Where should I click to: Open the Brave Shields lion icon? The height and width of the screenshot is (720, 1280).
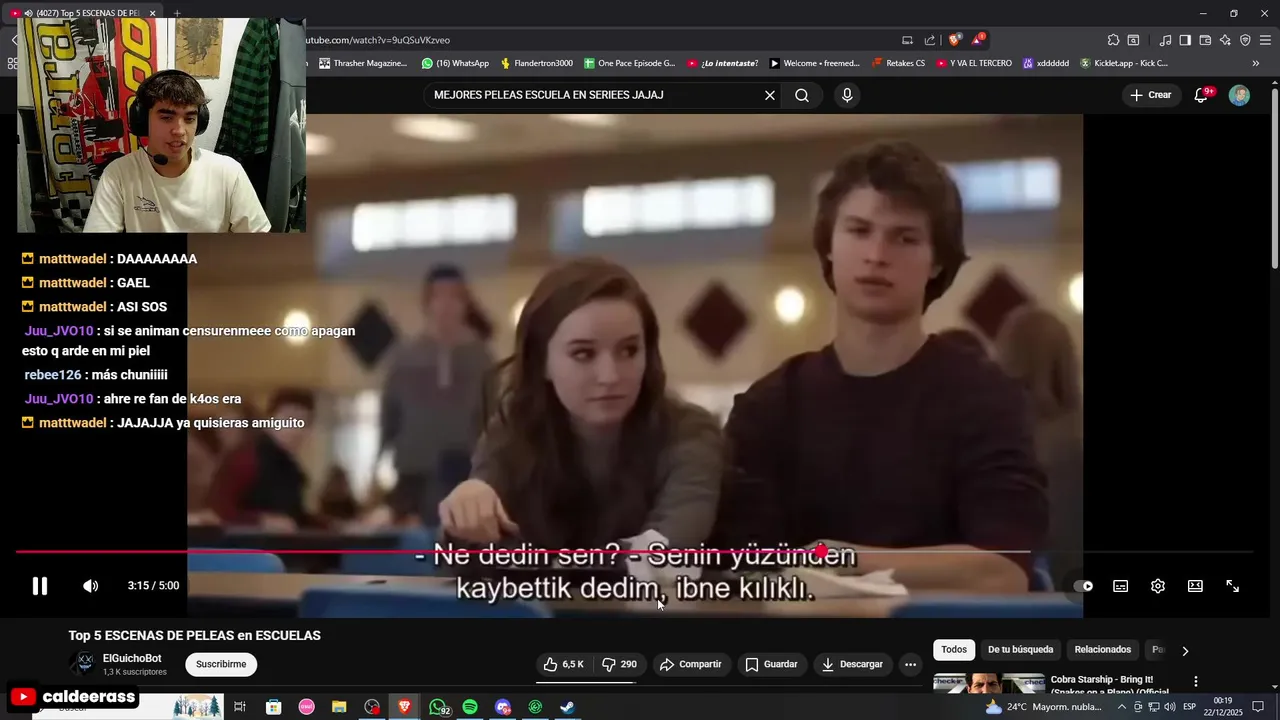[x=954, y=40]
